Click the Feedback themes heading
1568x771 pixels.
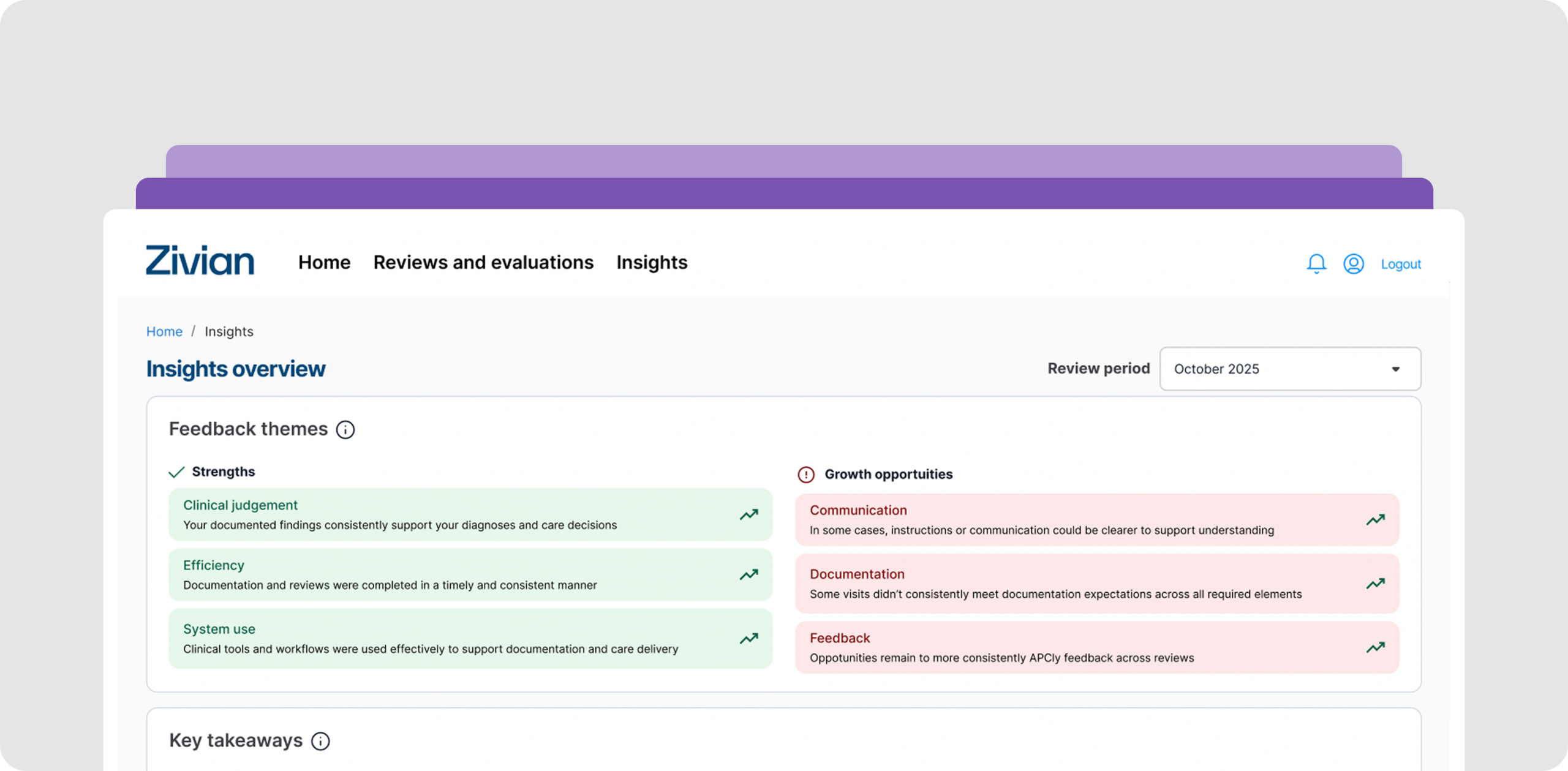pyautogui.click(x=248, y=429)
